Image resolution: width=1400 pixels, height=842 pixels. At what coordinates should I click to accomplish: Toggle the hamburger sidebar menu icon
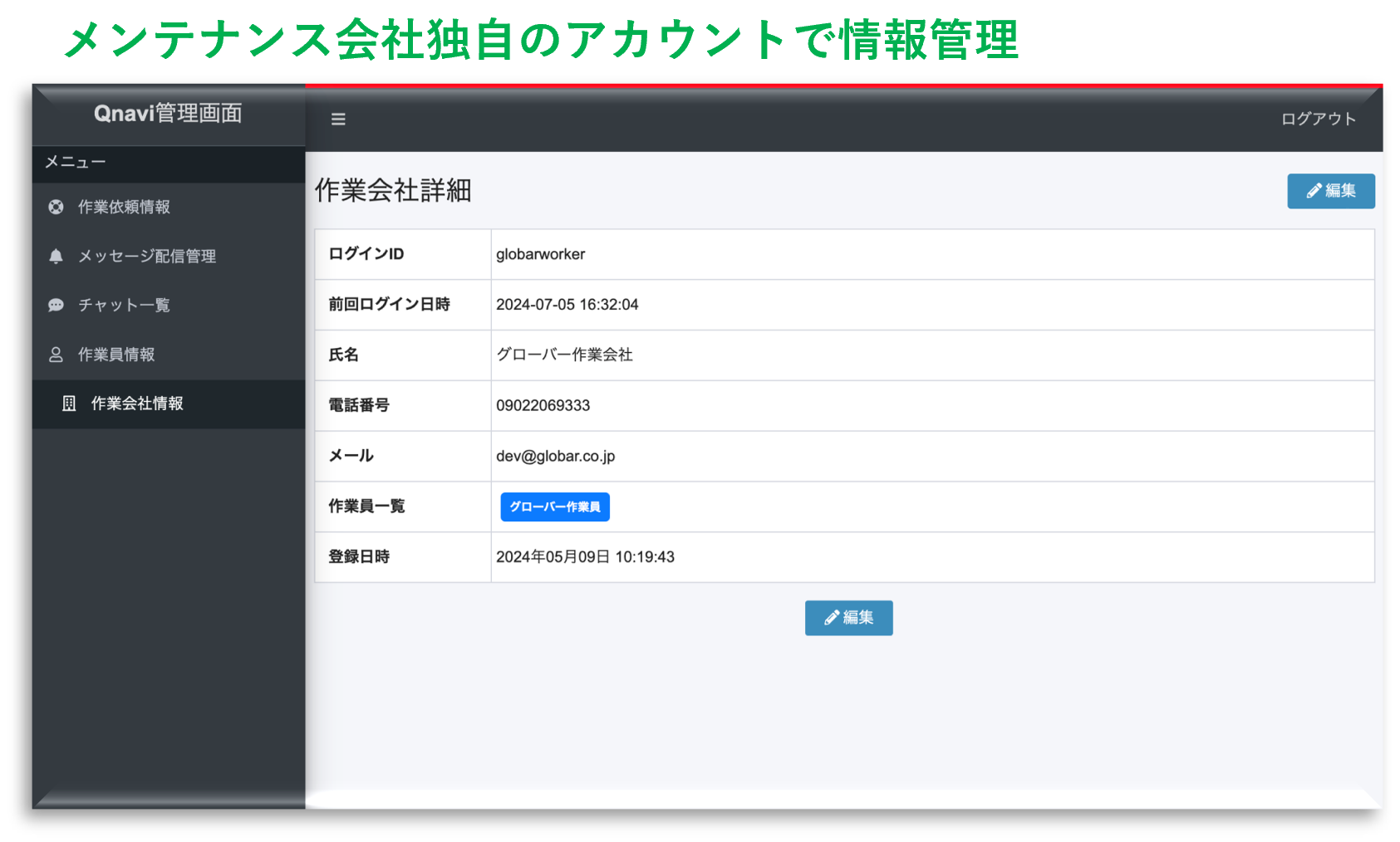[x=338, y=120]
